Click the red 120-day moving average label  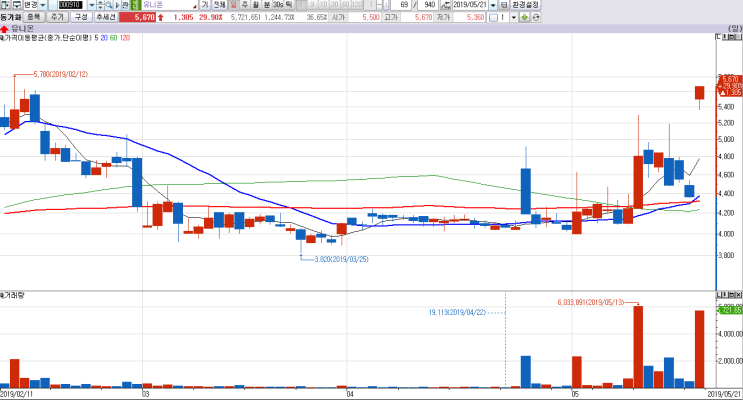(125, 38)
